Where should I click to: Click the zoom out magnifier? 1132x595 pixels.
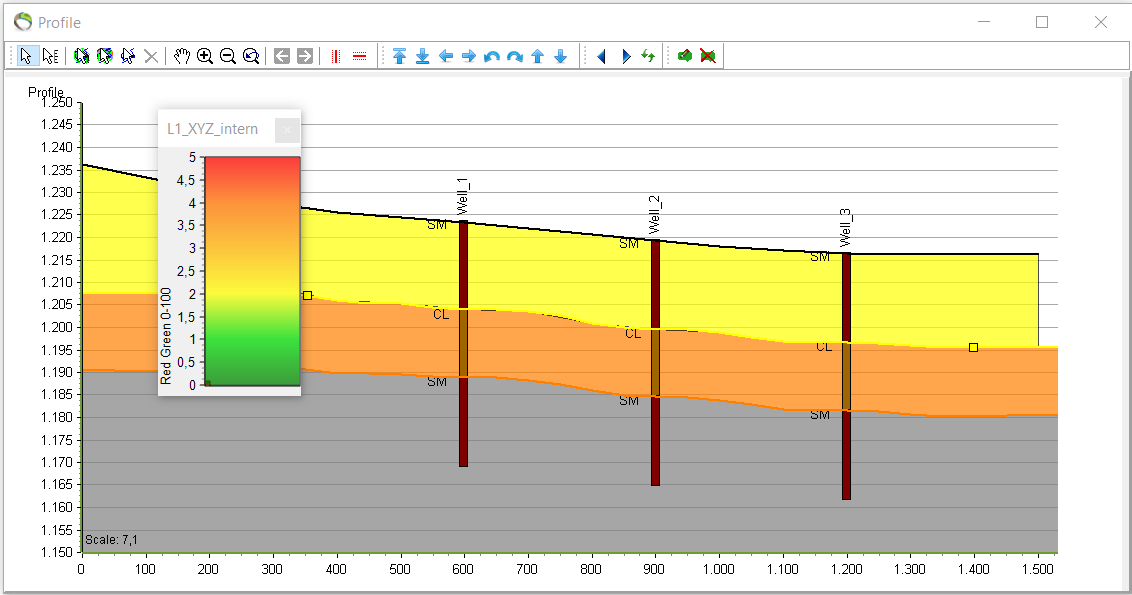pos(228,56)
